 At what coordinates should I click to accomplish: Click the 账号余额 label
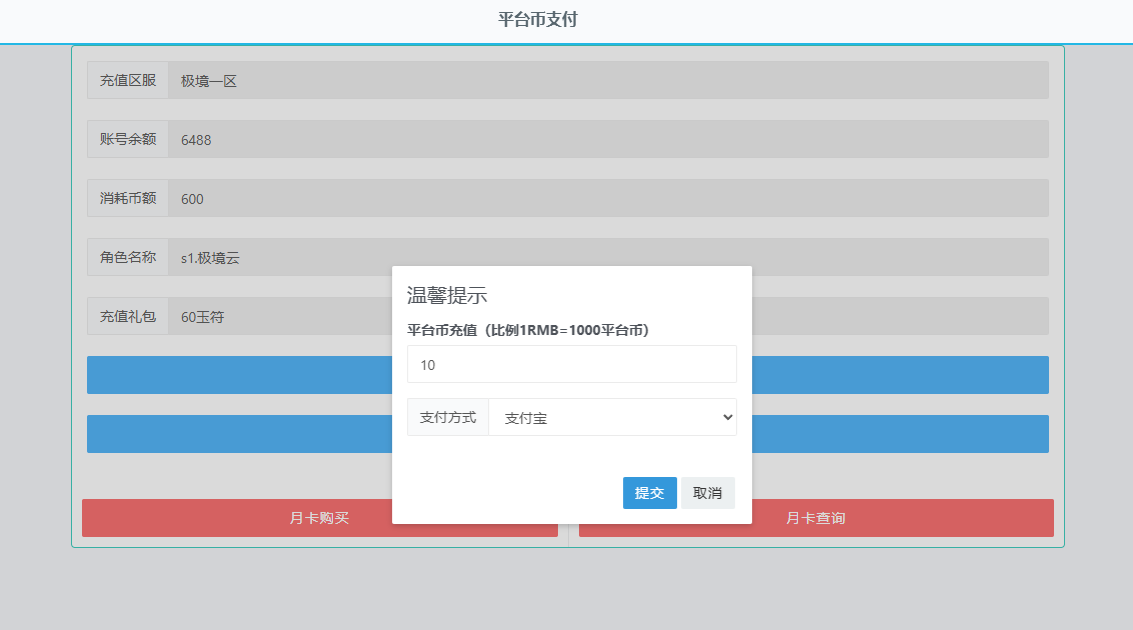[x=128, y=140]
